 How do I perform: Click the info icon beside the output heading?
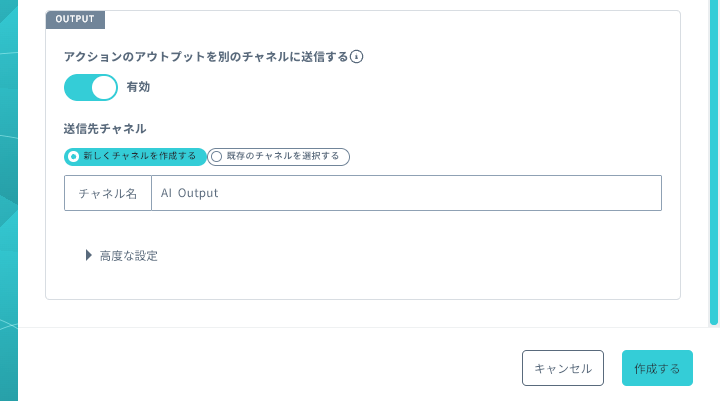pos(356,56)
